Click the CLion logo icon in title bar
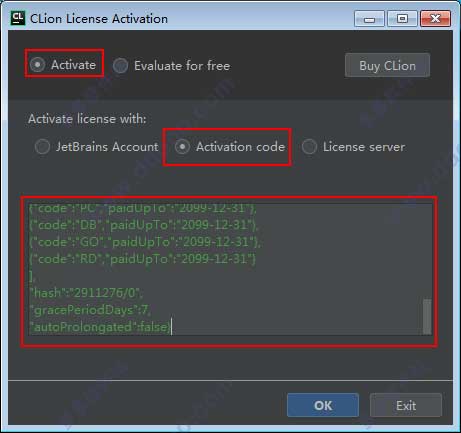 [x=18, y=18]
